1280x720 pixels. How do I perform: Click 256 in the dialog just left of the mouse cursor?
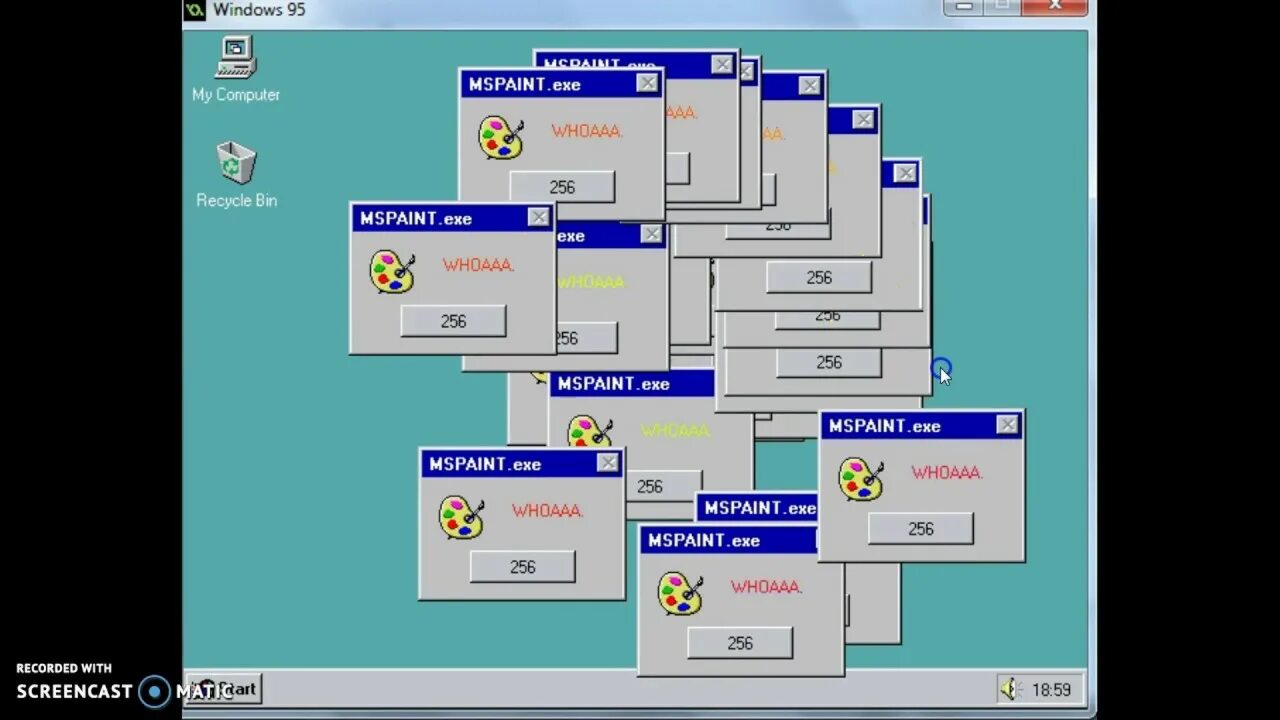(x=829, y=363)
